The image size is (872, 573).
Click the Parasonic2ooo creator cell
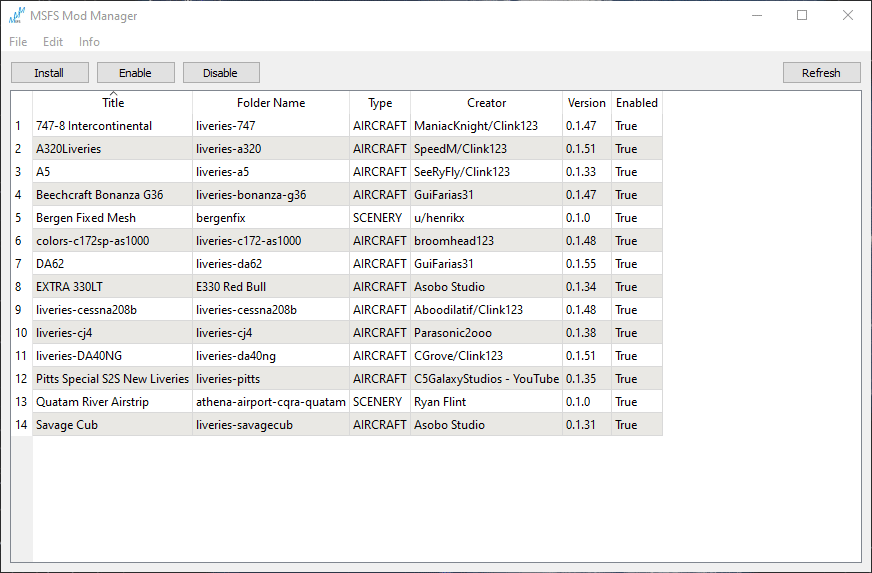point(487,333)
